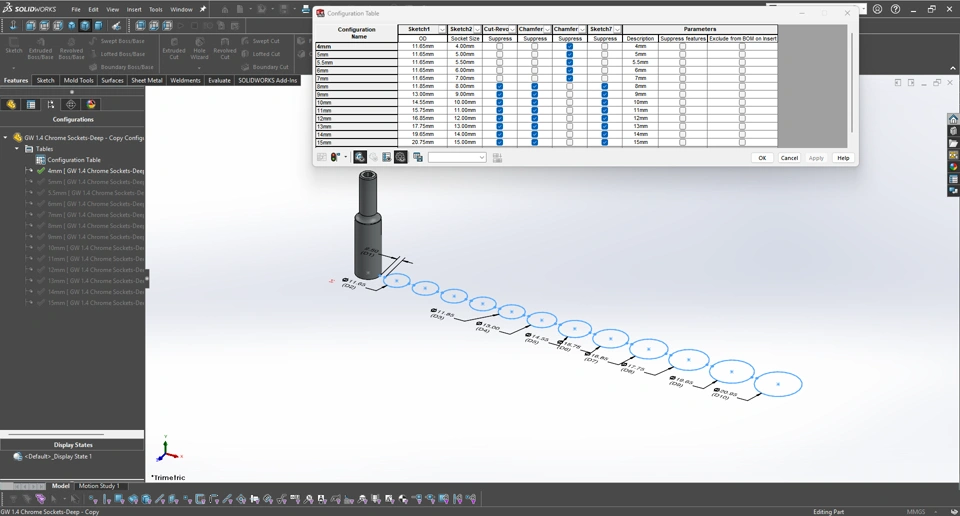Open the DimXpertManager crosshair tab

coord(71,105)
